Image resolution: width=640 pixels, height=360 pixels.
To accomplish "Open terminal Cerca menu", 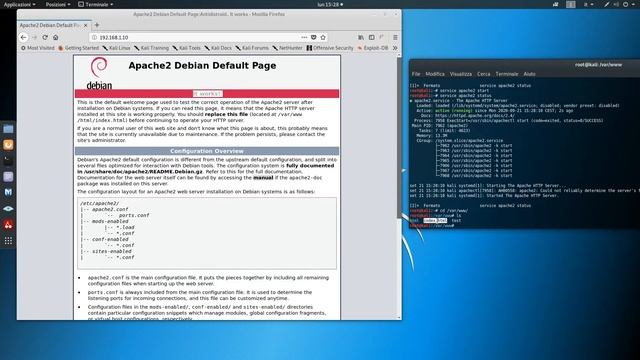I will (484, 74).
